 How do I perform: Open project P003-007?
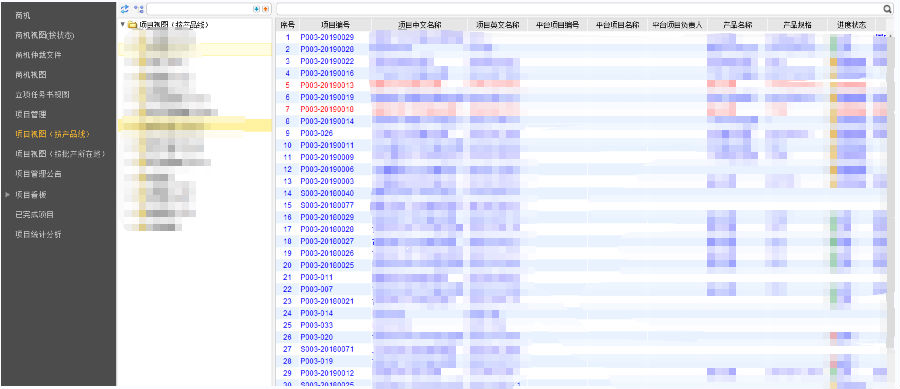point(316,289)
